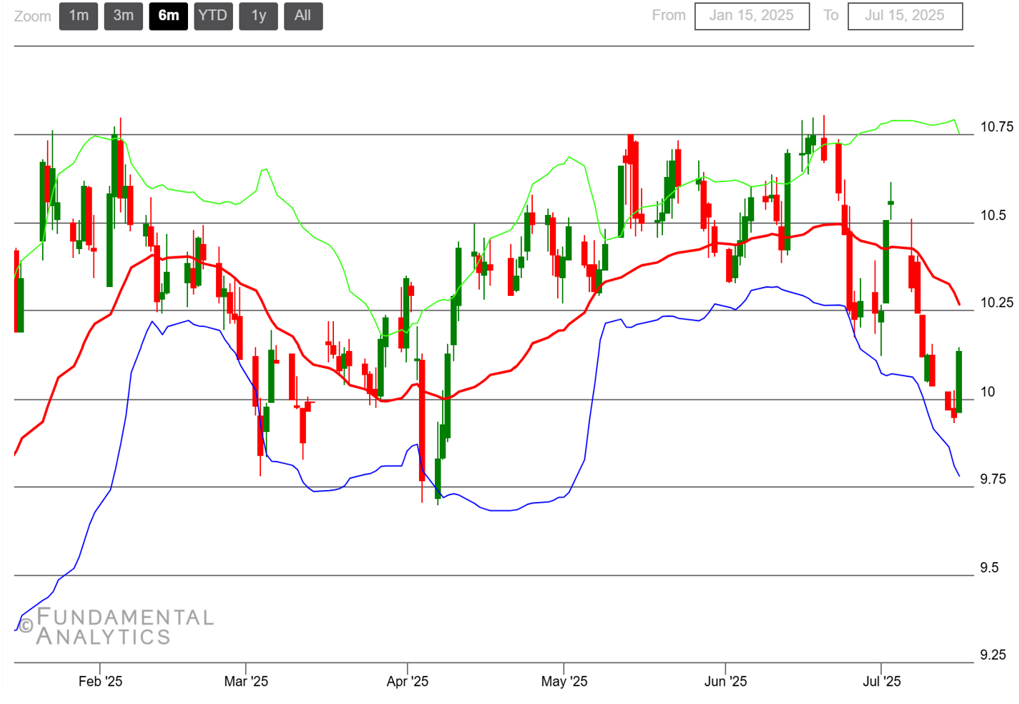Viewport: 1019px width, 704px height.
Task: Click the 9.5 price axis label
Action: [989, 568]
